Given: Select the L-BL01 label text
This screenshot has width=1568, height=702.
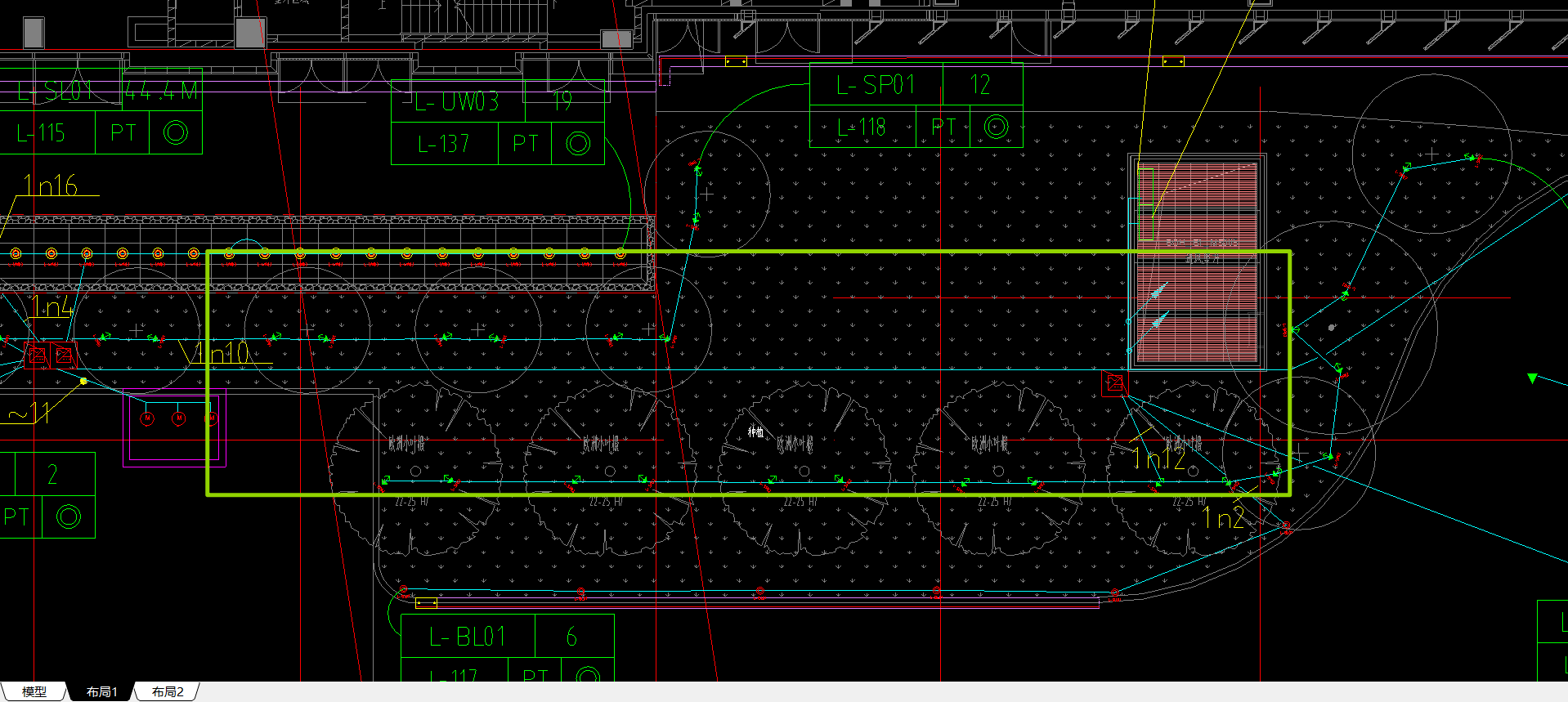Looking at the screenshot, I should pyautogui.click(x=468, y=637).
